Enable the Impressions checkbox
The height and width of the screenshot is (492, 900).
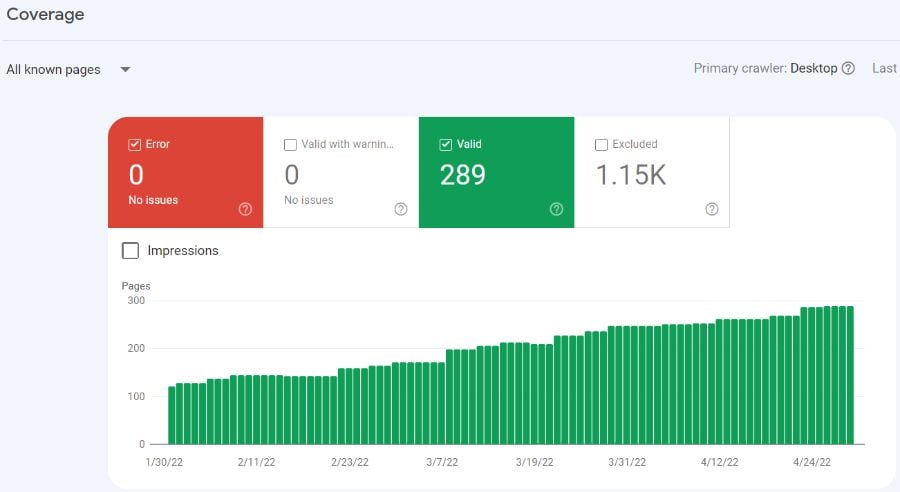point(130,251)
